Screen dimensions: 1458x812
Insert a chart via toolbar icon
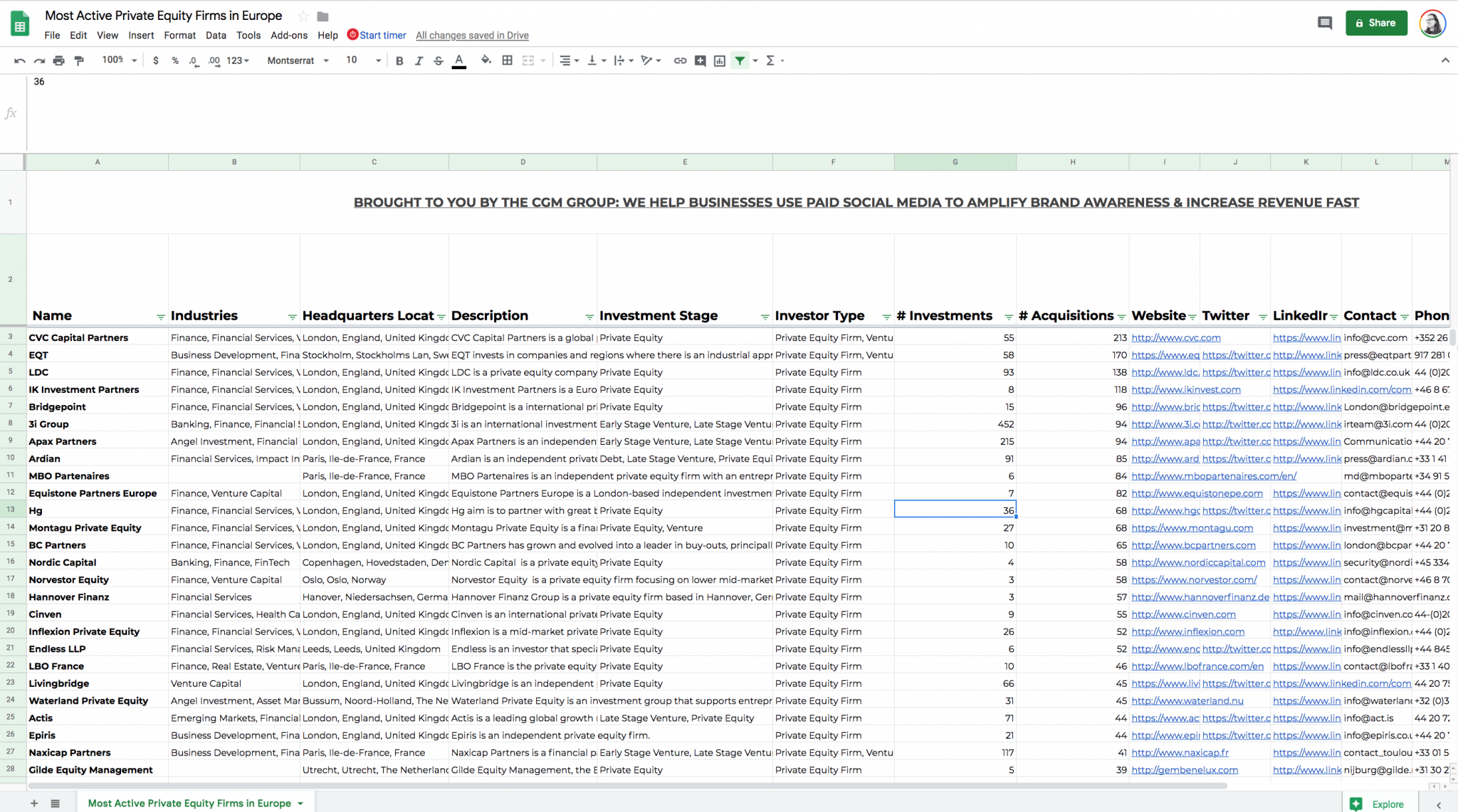[720, 60]
